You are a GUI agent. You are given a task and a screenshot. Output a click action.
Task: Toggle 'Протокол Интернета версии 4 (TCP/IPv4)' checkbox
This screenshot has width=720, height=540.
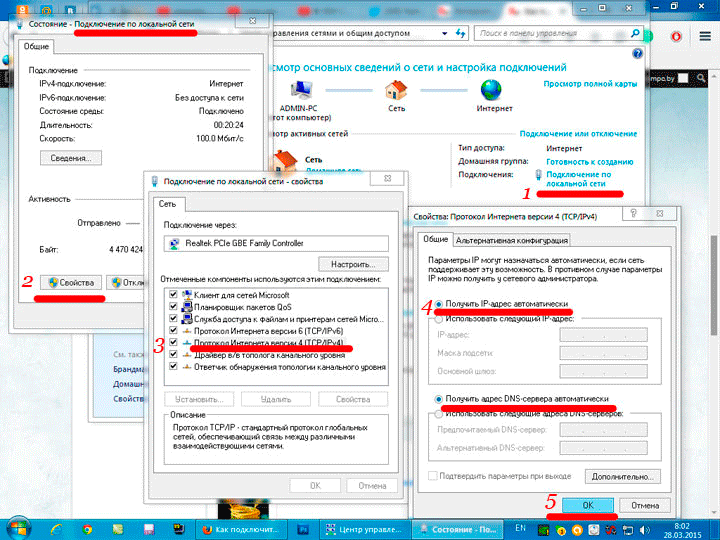pos(173,342)
